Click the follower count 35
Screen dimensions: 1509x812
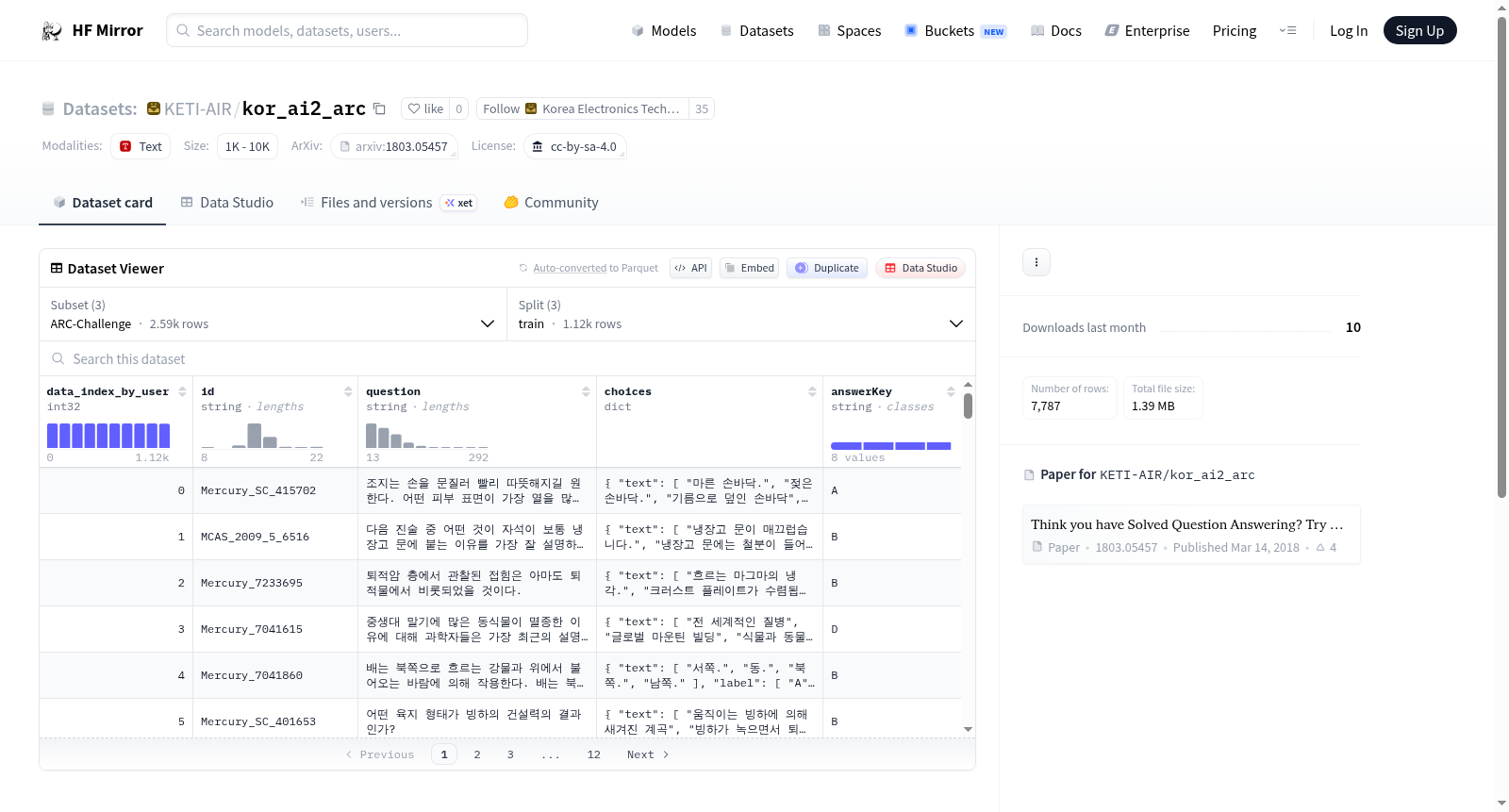(x=702, y=108)
